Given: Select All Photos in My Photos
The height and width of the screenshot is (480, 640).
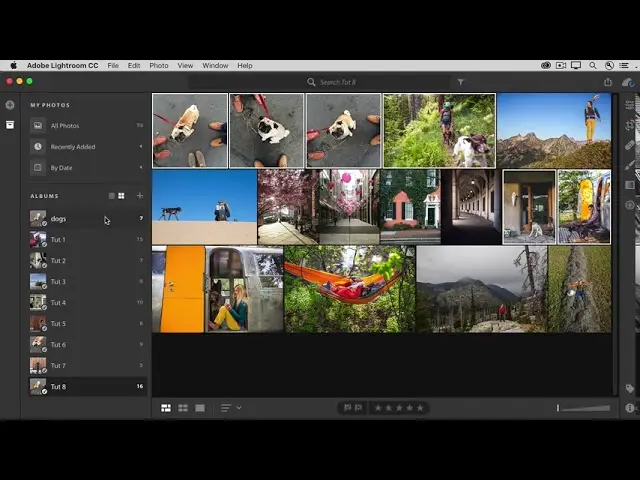Looking at the screenshot, I should [x=87, y=125].
